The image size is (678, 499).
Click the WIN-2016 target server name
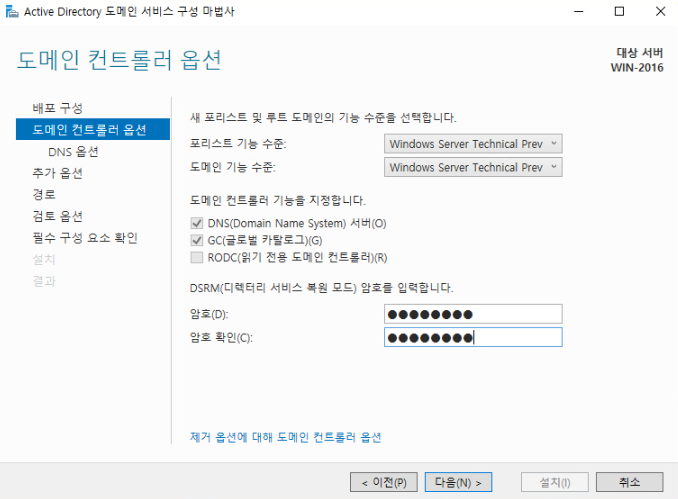tap(637, 68)
